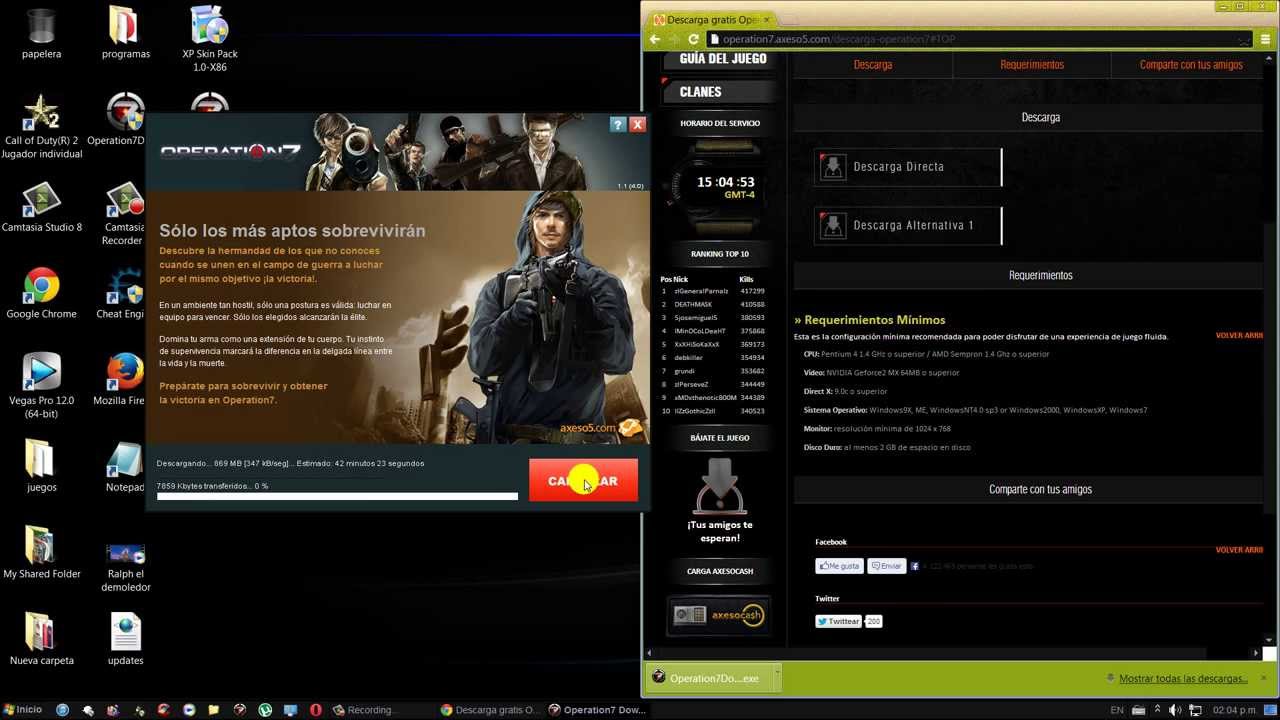Switch to the Descarga gratis Chrome tab
1280x720 pixels.
click(x=712, y=20)
